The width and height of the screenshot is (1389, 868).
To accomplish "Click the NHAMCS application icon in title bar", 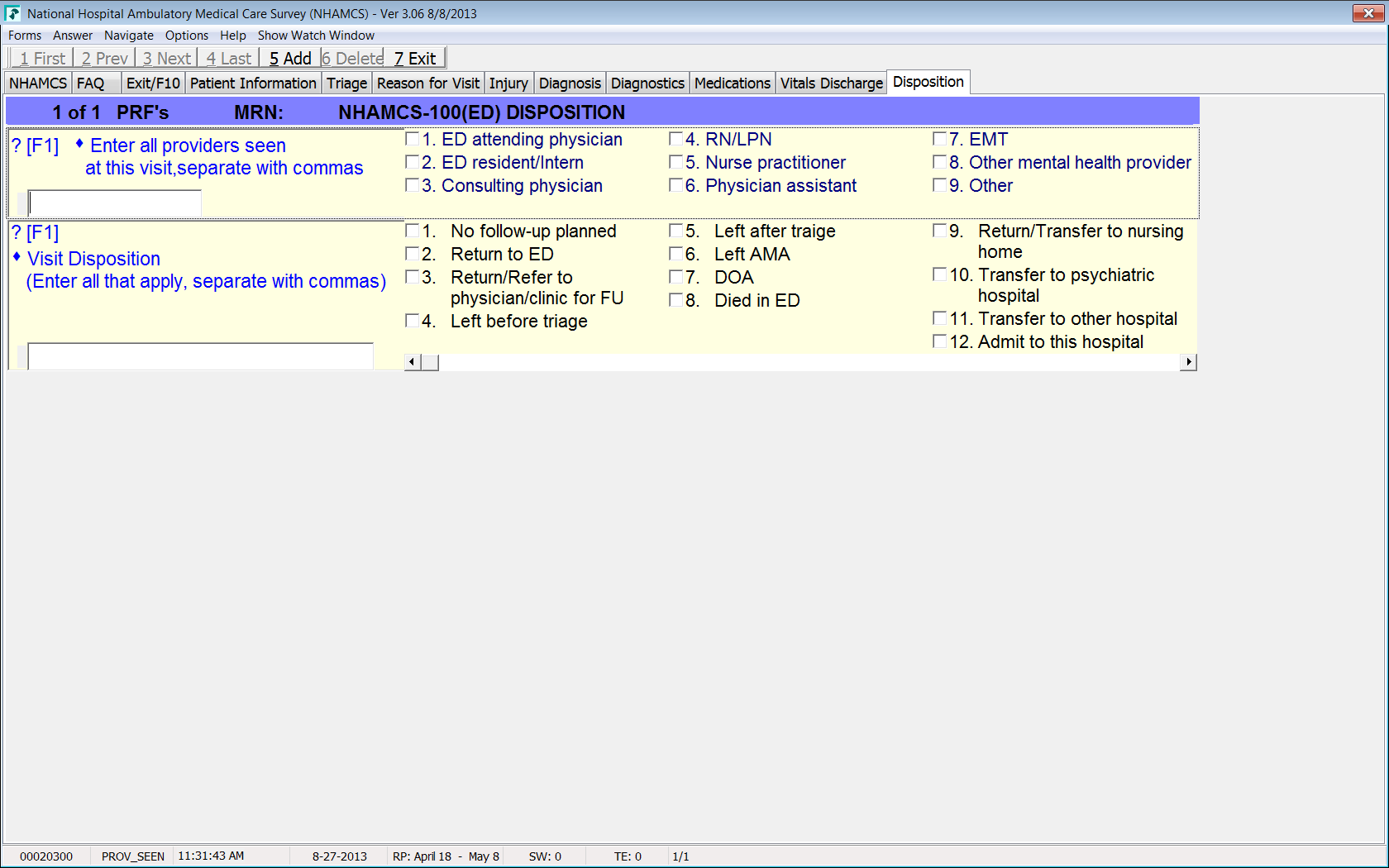I will coord(12,13).
